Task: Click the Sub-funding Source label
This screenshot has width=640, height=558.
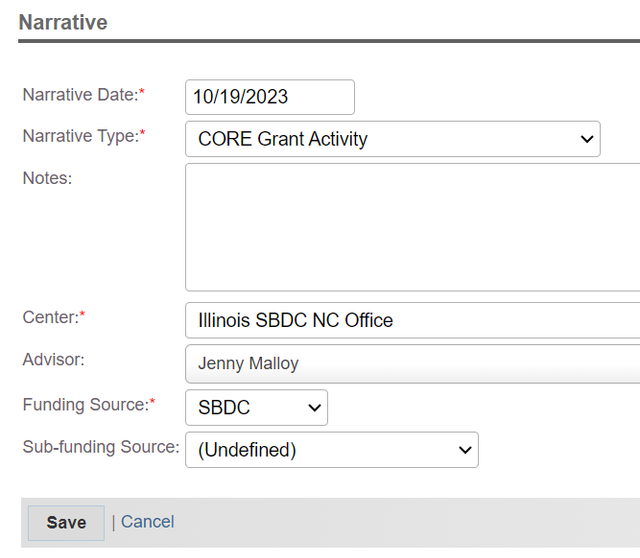Action: [101, 447]
